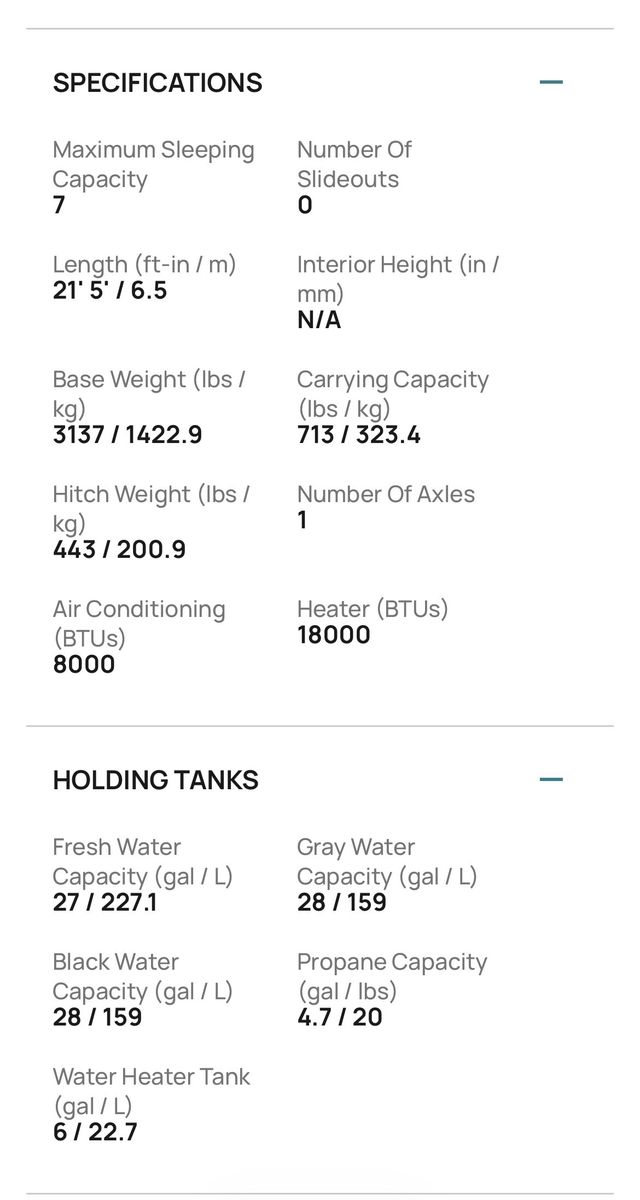
Task: Click the Heater BTUs value 18000
Action: point(334,635)
